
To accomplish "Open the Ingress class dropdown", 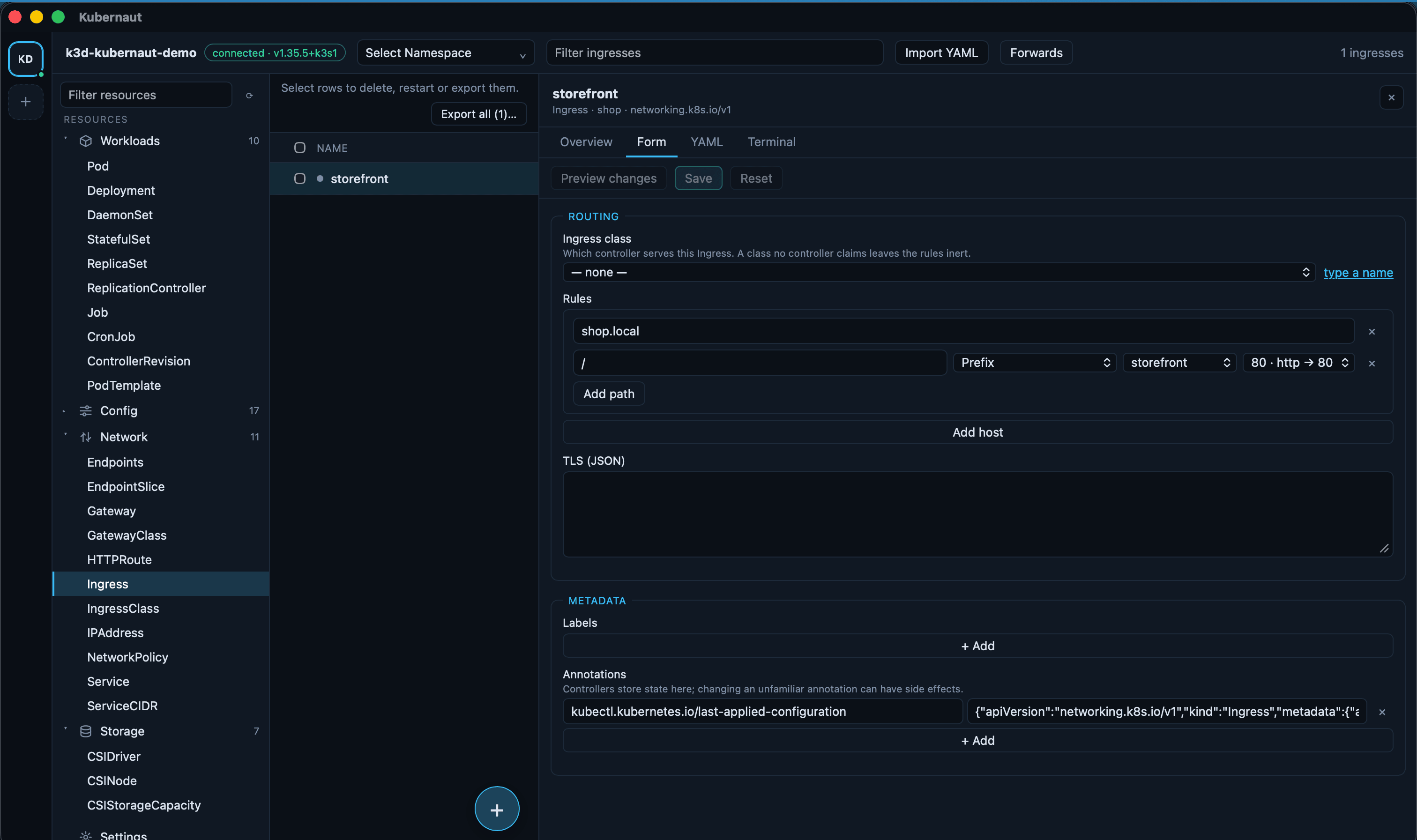I will 939,272.
